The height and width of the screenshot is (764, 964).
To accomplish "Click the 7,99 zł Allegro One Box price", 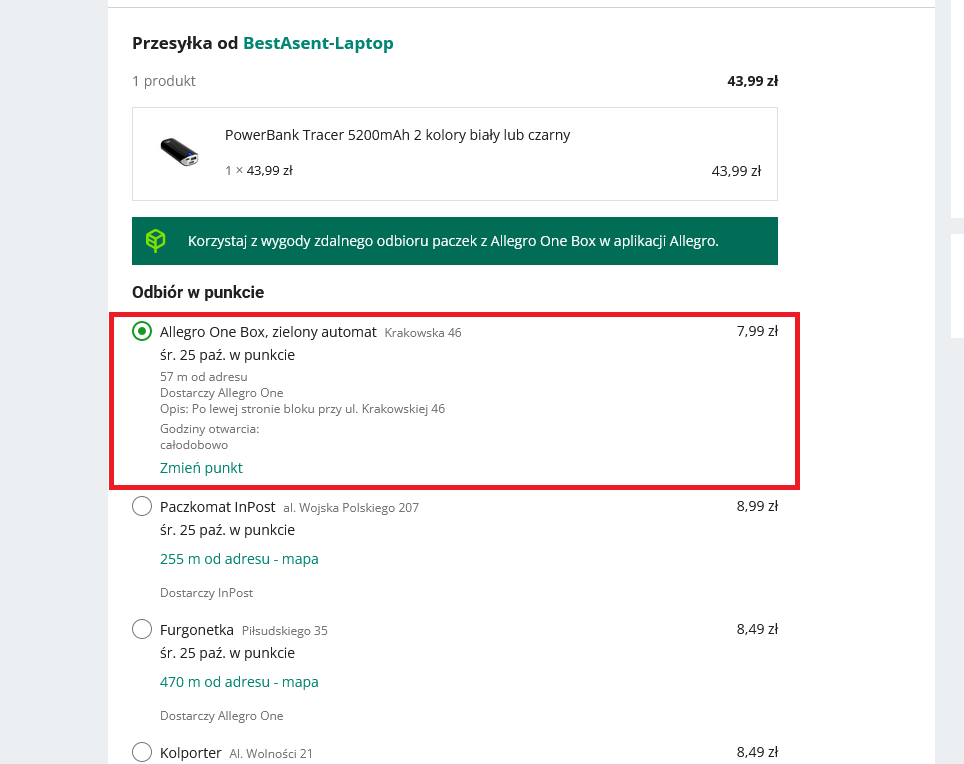I will point(757,331).
